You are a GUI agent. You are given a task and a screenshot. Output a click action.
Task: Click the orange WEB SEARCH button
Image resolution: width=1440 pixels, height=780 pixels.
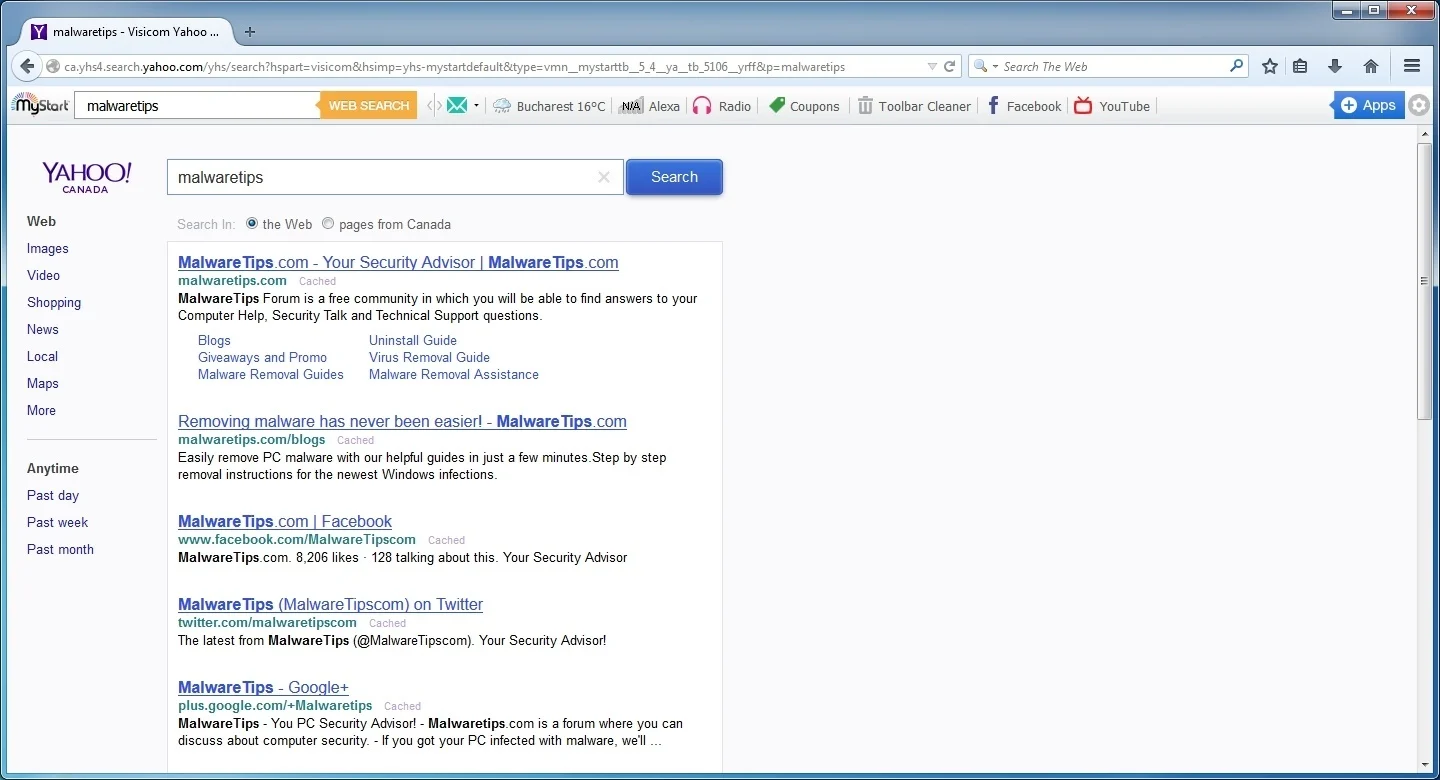(368, 105)
